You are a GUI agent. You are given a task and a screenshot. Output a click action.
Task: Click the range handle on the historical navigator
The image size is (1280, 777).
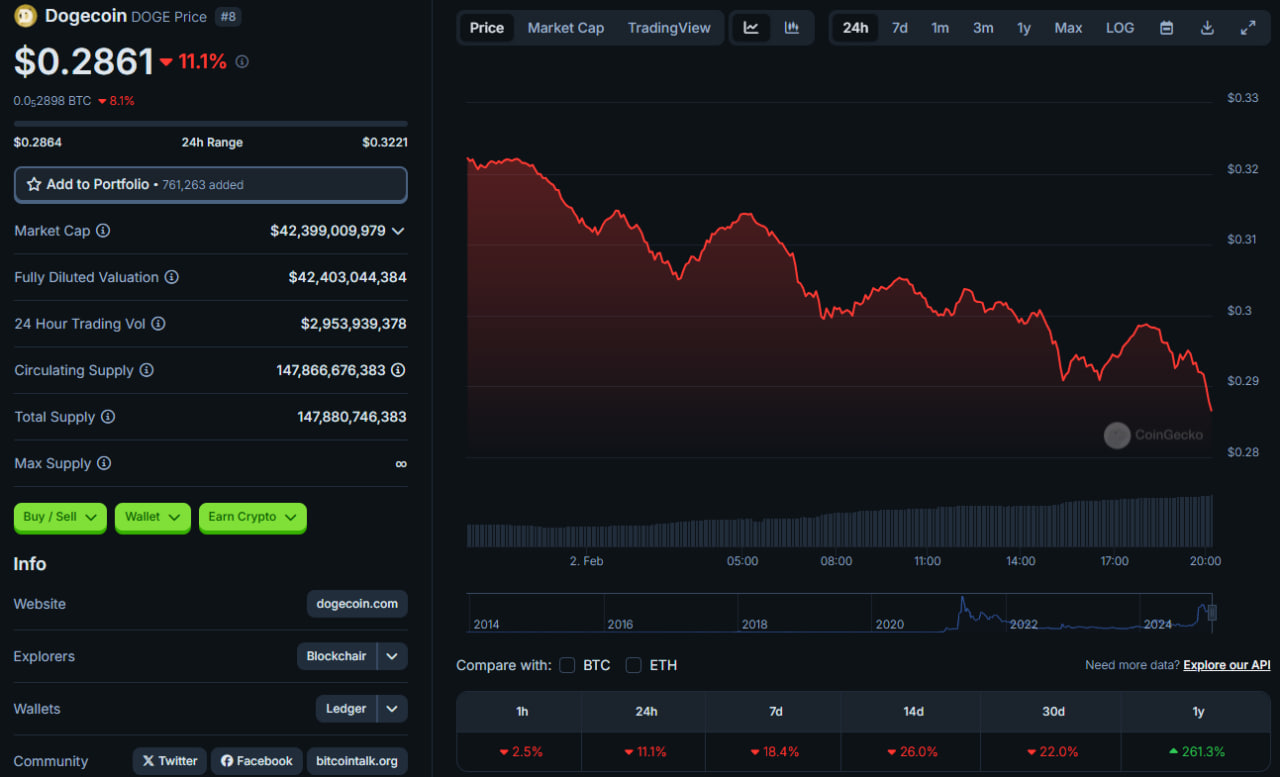click(x=1212, y=612)
